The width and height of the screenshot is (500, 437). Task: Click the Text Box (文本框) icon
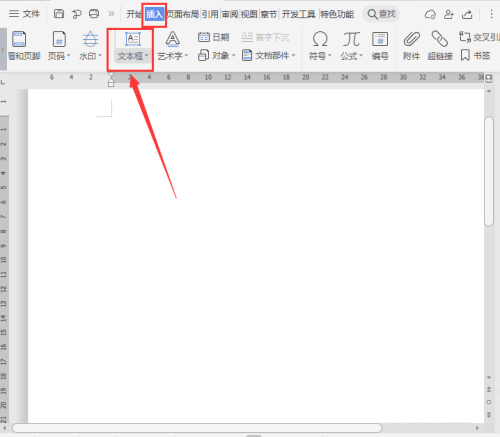point(133,39)
